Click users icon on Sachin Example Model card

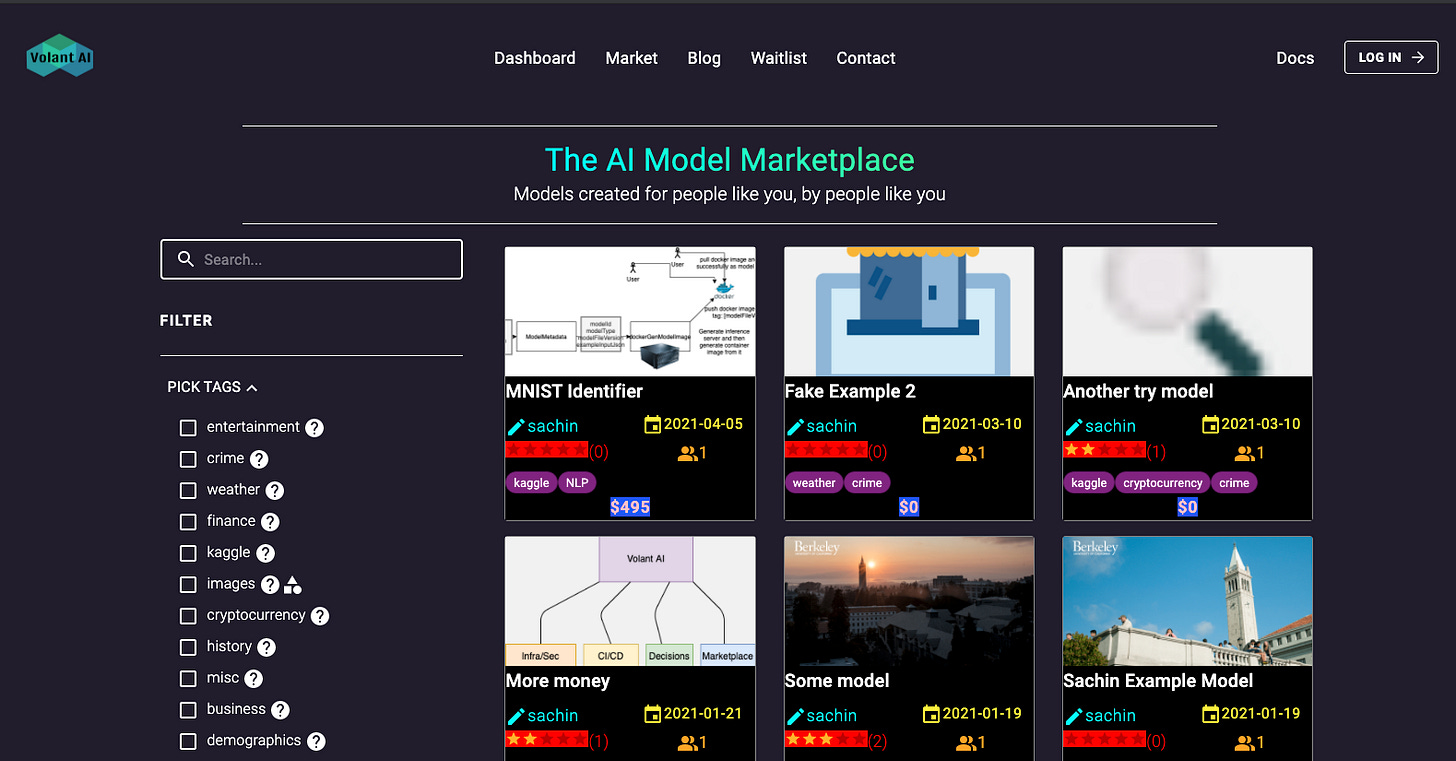click(1245, 743)
